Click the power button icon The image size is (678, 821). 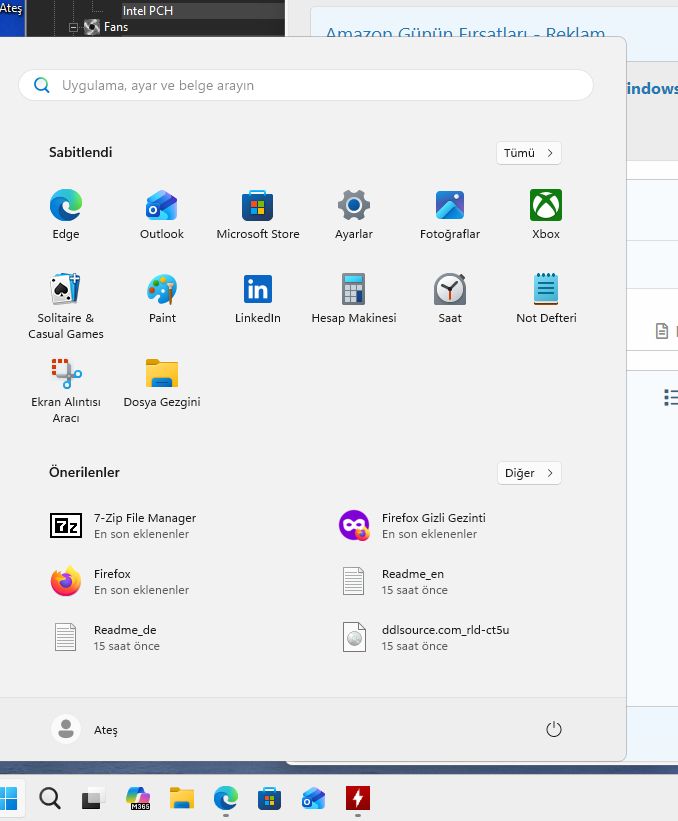tap(553, 729)
